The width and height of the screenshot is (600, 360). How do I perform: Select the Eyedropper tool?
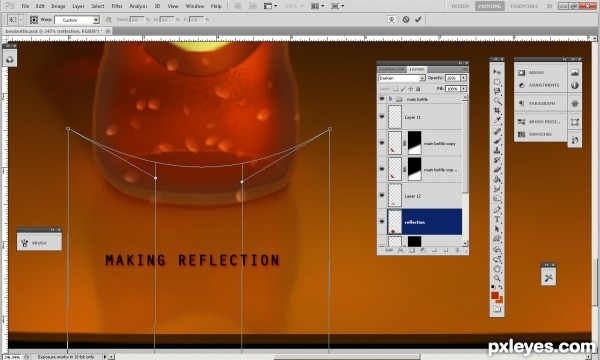[x=497, y=121]
